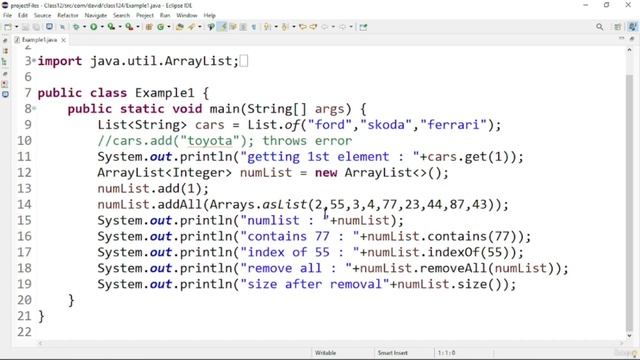Minimize the editor area

(x=622, y=38)
